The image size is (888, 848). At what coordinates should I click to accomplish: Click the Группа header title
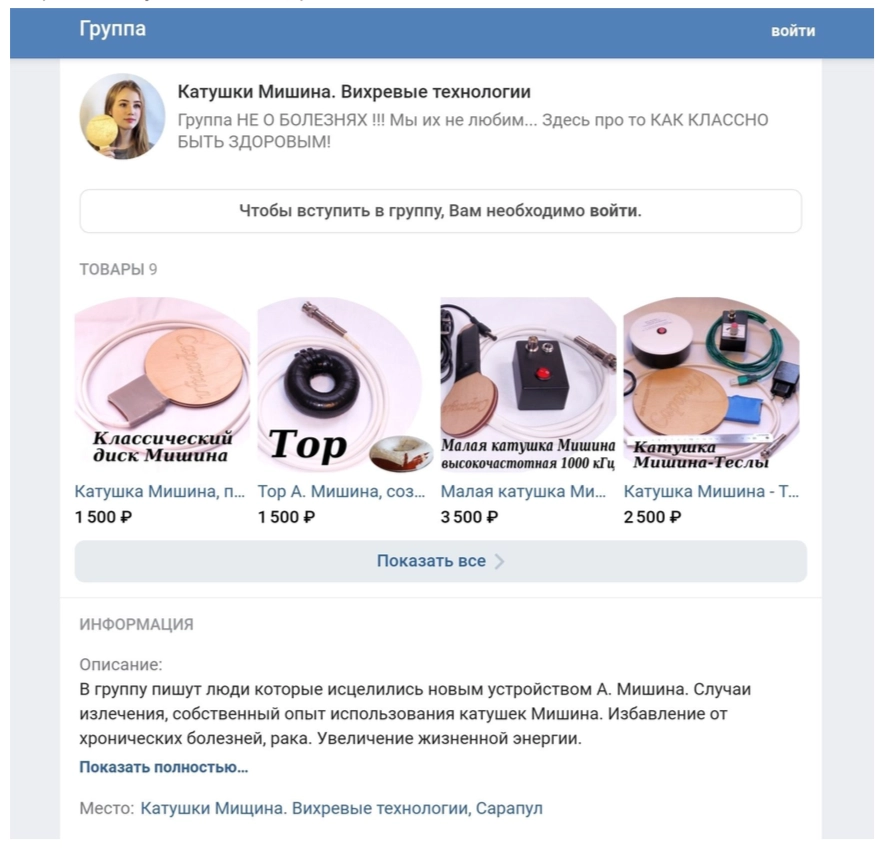[112, 30]
